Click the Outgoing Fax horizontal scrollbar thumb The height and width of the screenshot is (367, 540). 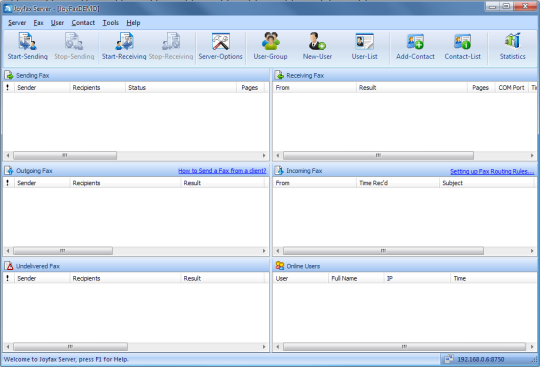point(63,251)
